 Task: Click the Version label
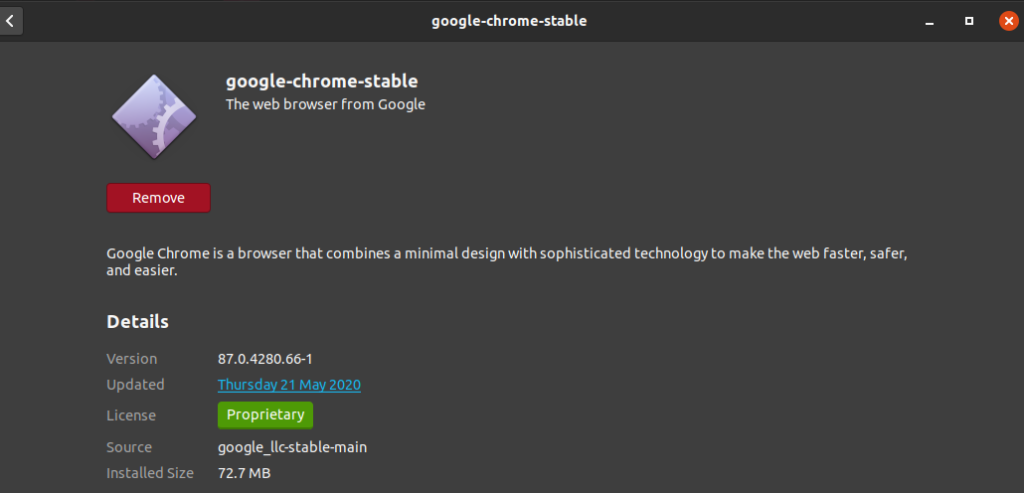pos(132,358)
